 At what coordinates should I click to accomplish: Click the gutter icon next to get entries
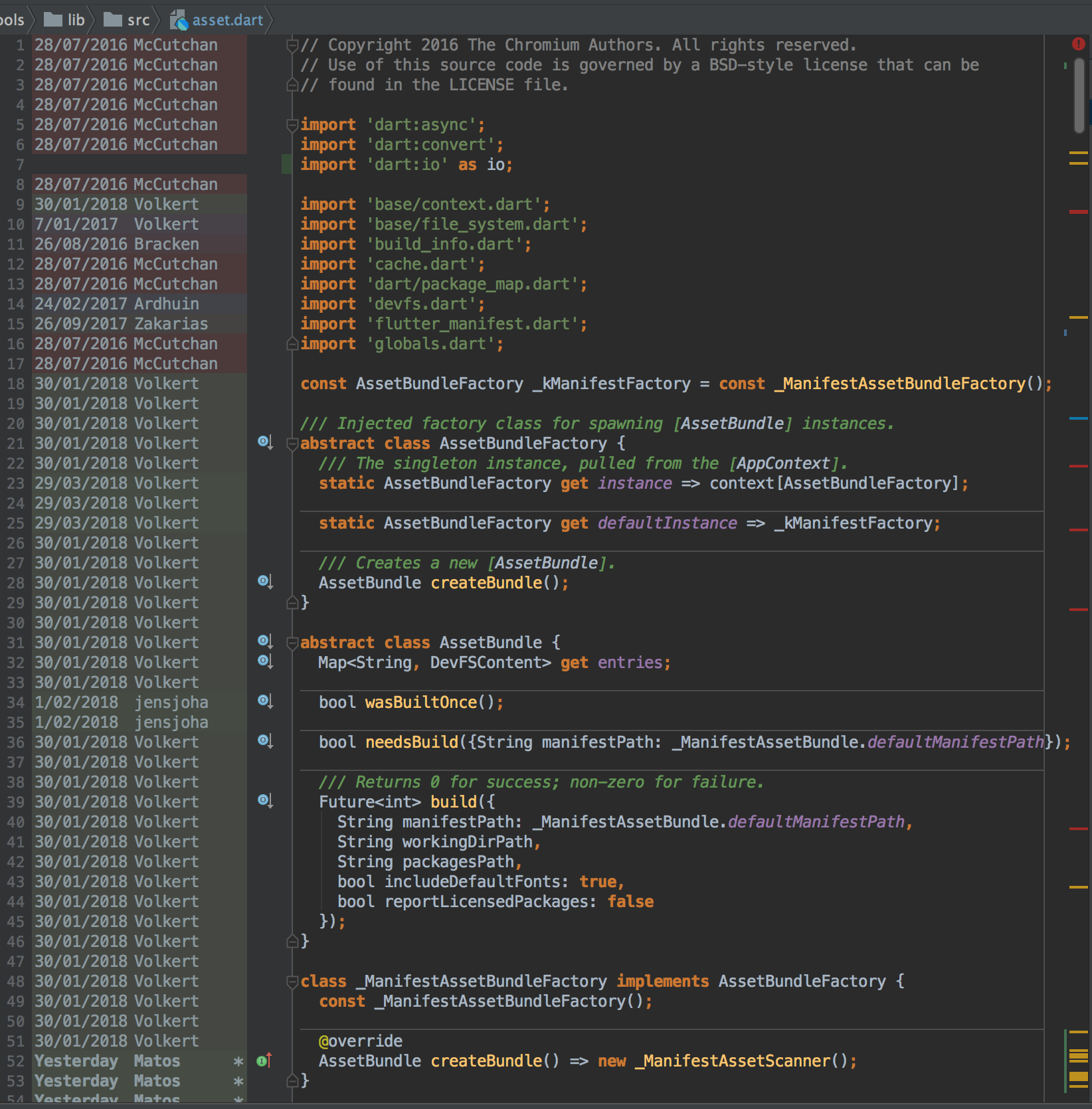tap(265, 661)
